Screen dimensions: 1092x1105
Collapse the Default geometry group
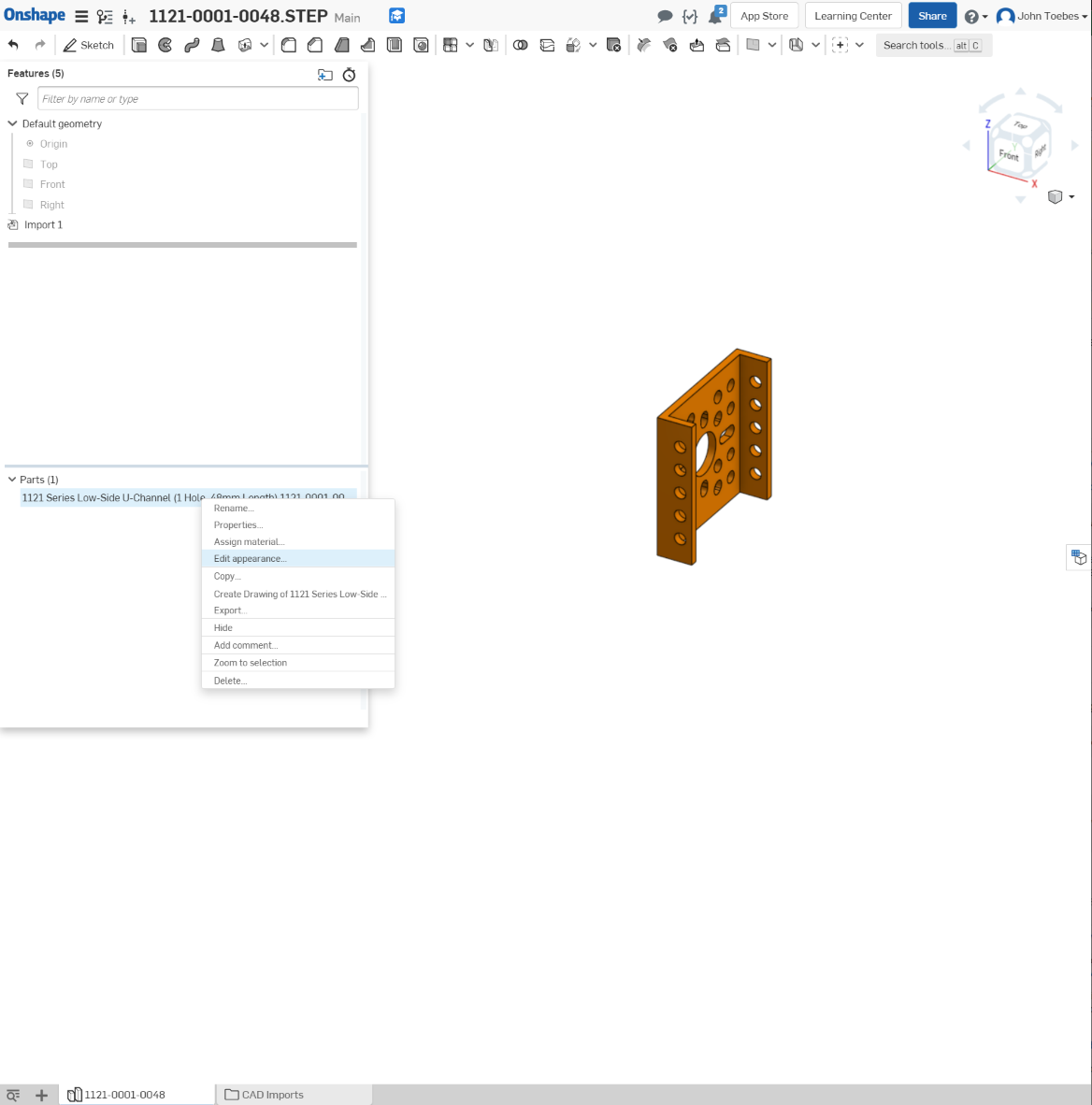[12, 123]
